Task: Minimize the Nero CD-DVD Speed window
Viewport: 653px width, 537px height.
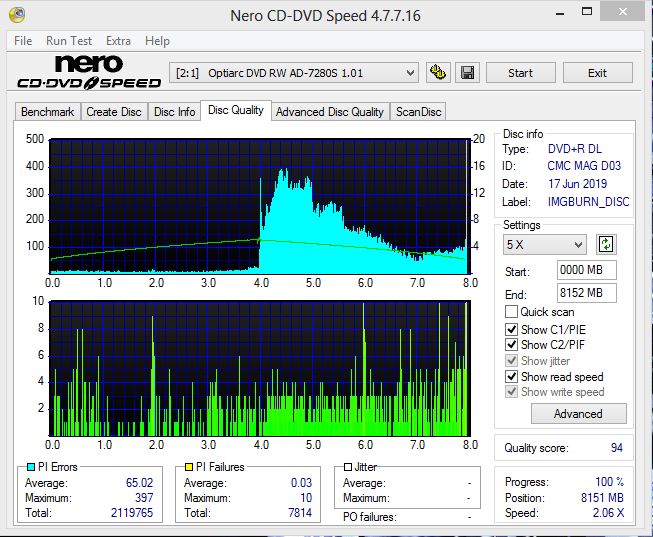Action: (x=560, y=12)
